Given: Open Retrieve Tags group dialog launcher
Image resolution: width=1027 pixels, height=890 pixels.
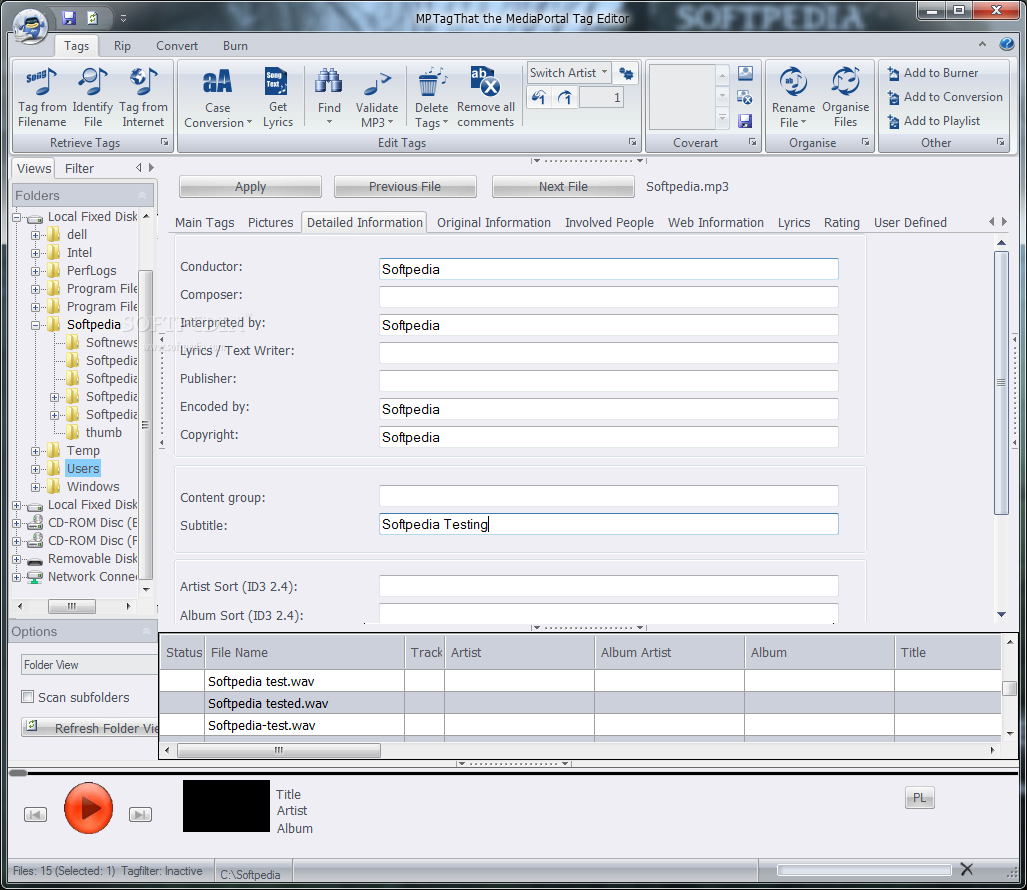Looking at the screenshot, I should coord(164,142).
